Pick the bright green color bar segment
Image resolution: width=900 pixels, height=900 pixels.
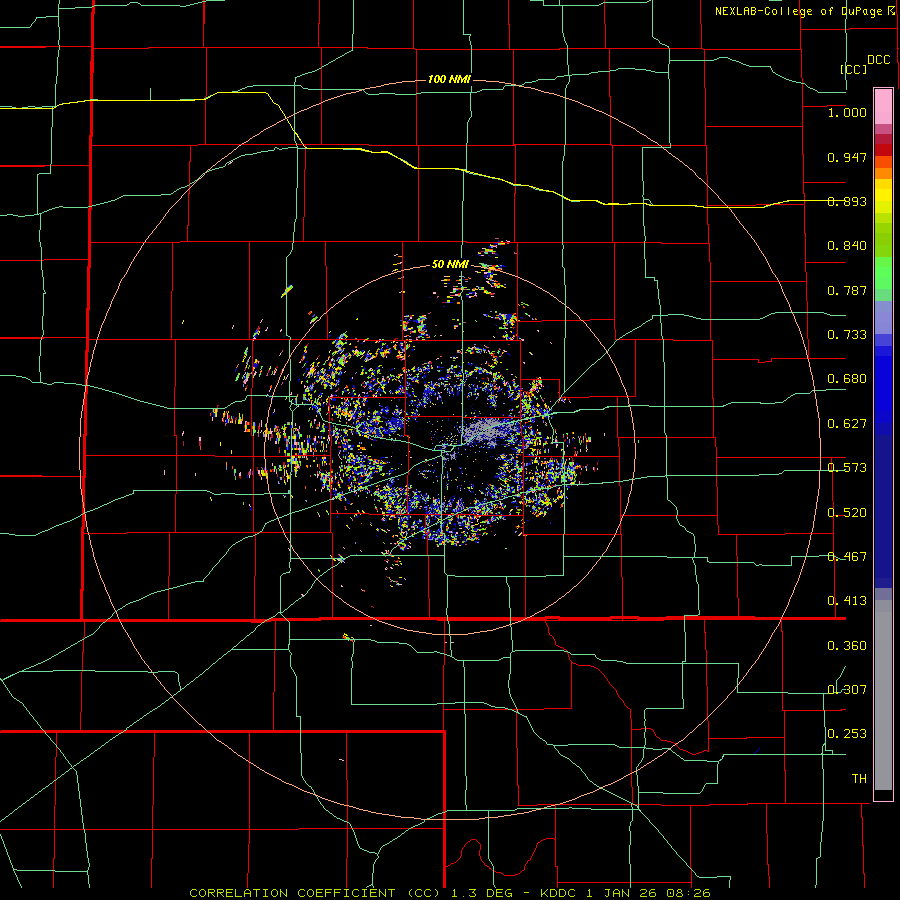(883, 273)
